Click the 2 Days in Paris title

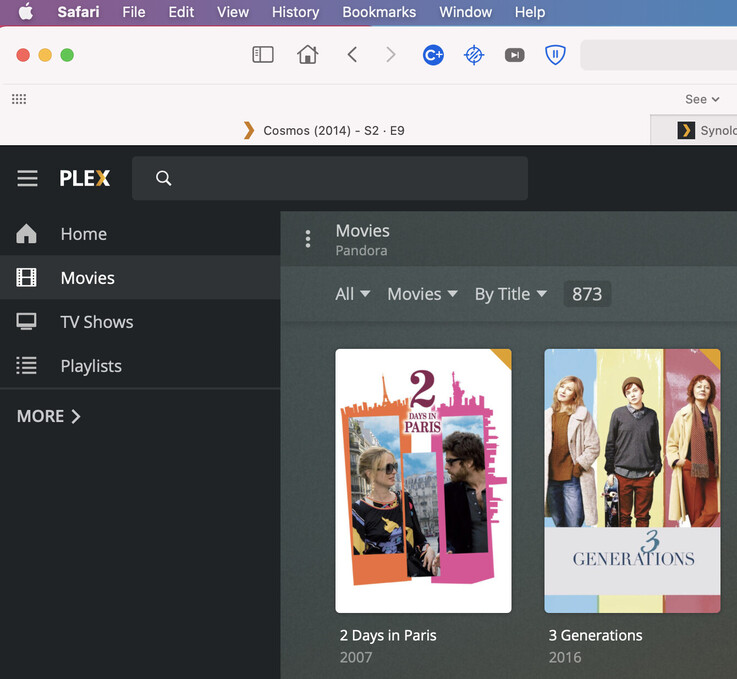388,635
